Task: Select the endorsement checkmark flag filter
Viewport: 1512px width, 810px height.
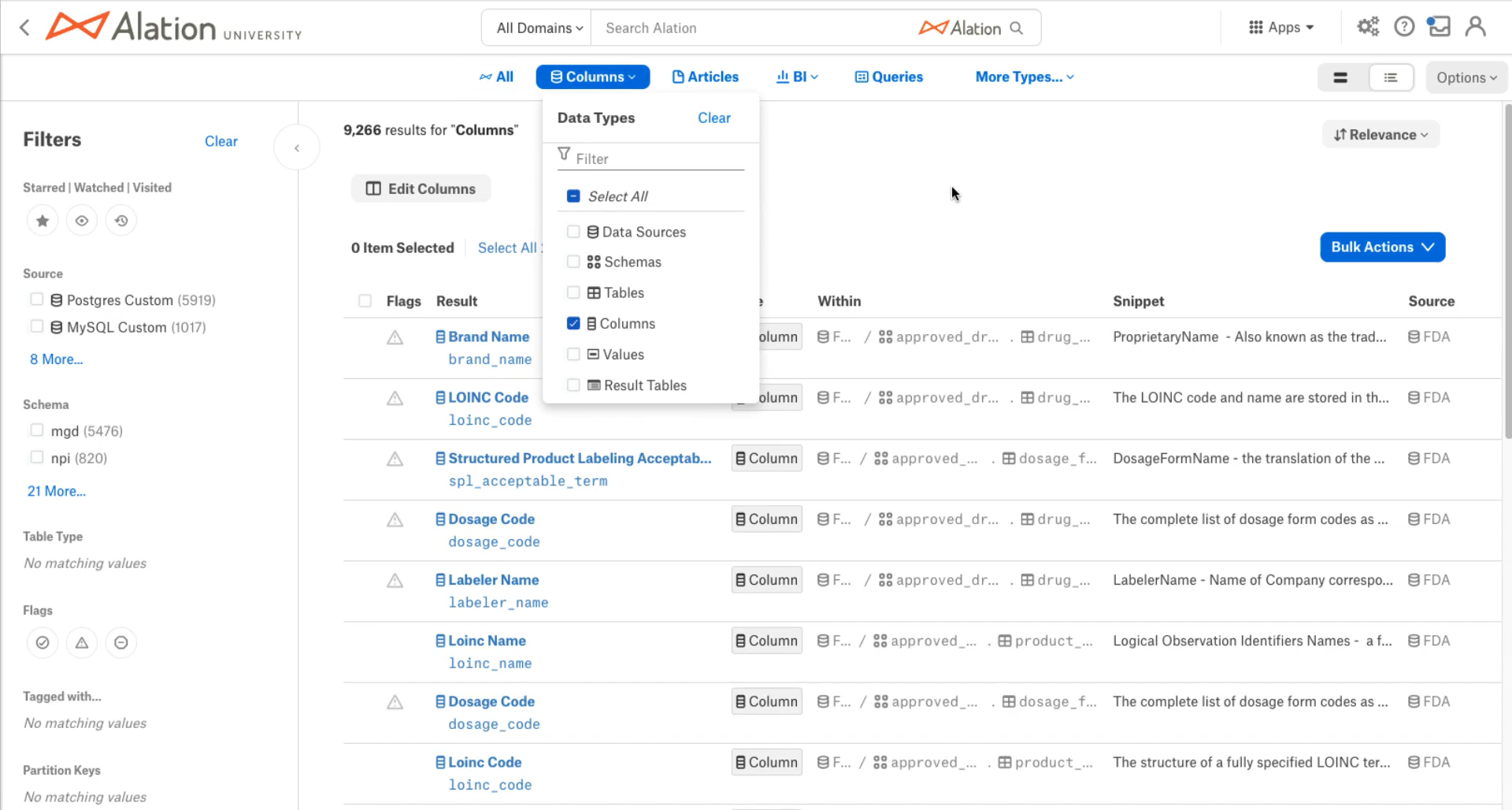Action: point(43,643)
